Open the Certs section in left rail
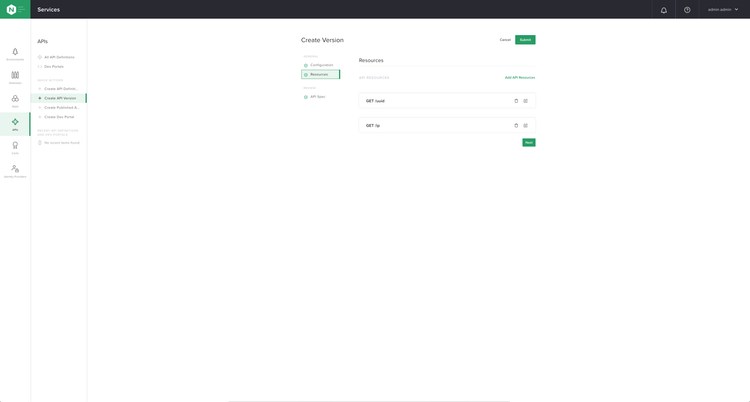 [15, 148]
